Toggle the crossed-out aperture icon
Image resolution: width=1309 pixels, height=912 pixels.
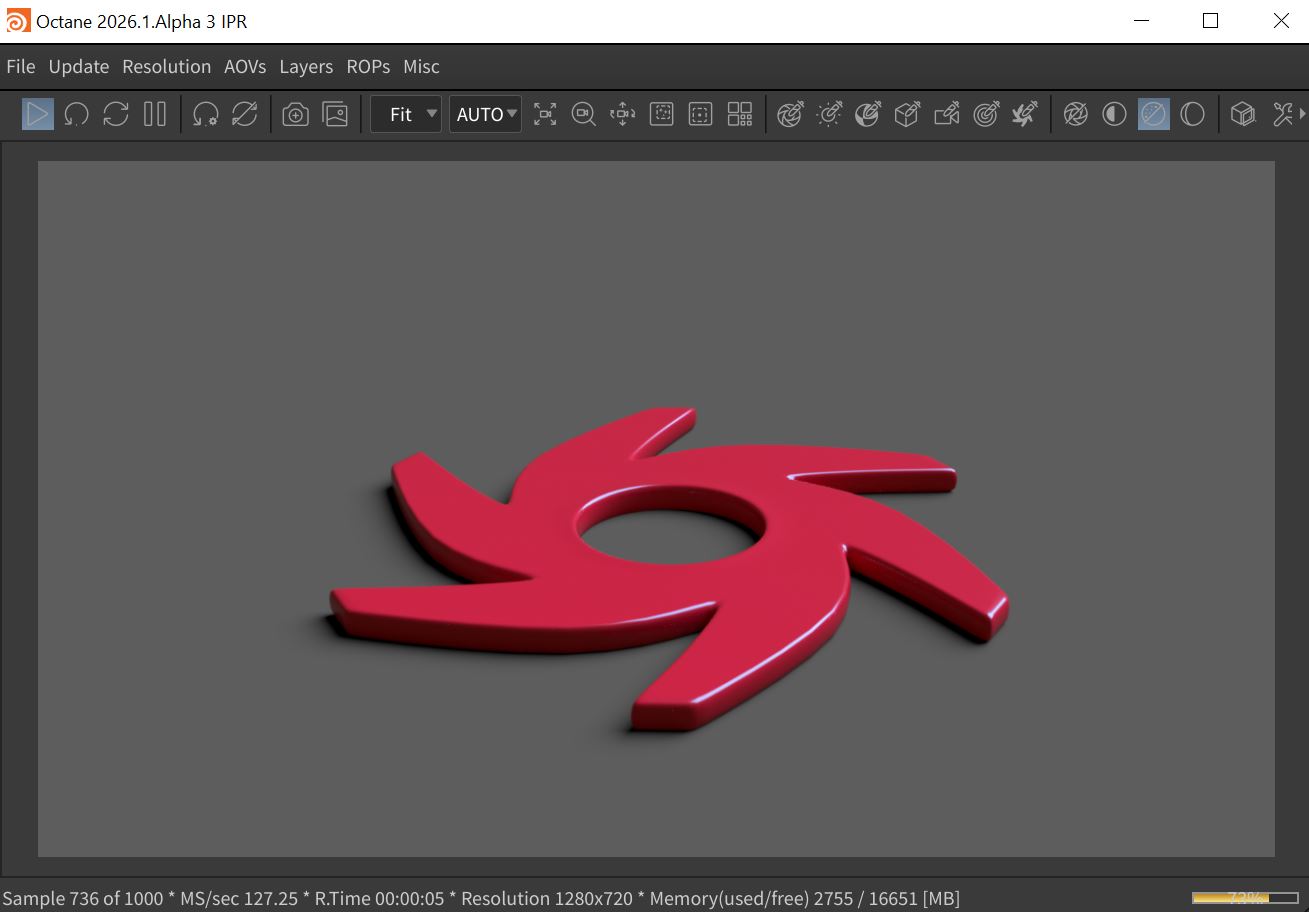click(x=1075, y=114)
